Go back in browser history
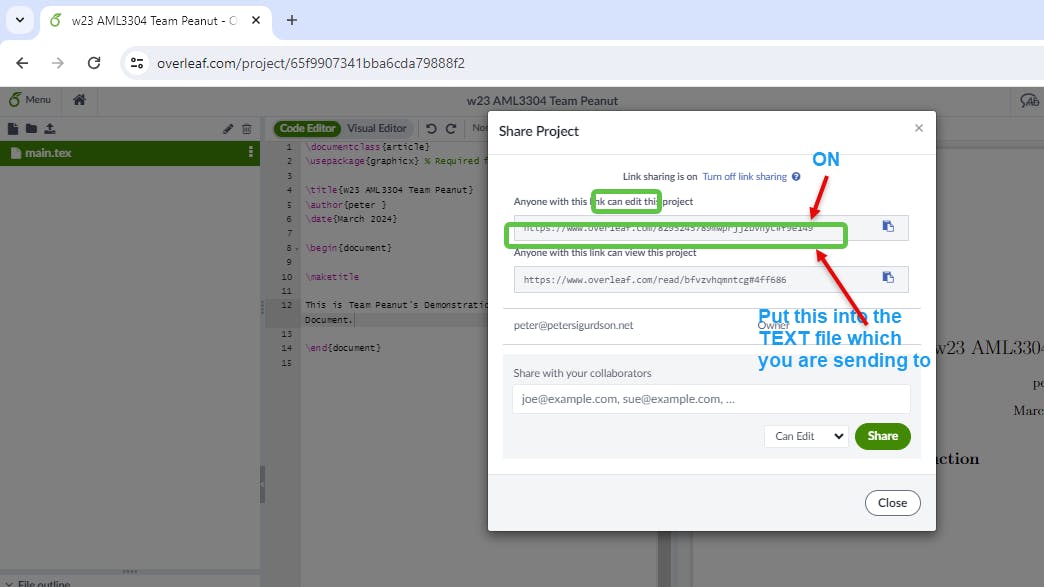Screen dimensions: 1044x587 point(22,63)
